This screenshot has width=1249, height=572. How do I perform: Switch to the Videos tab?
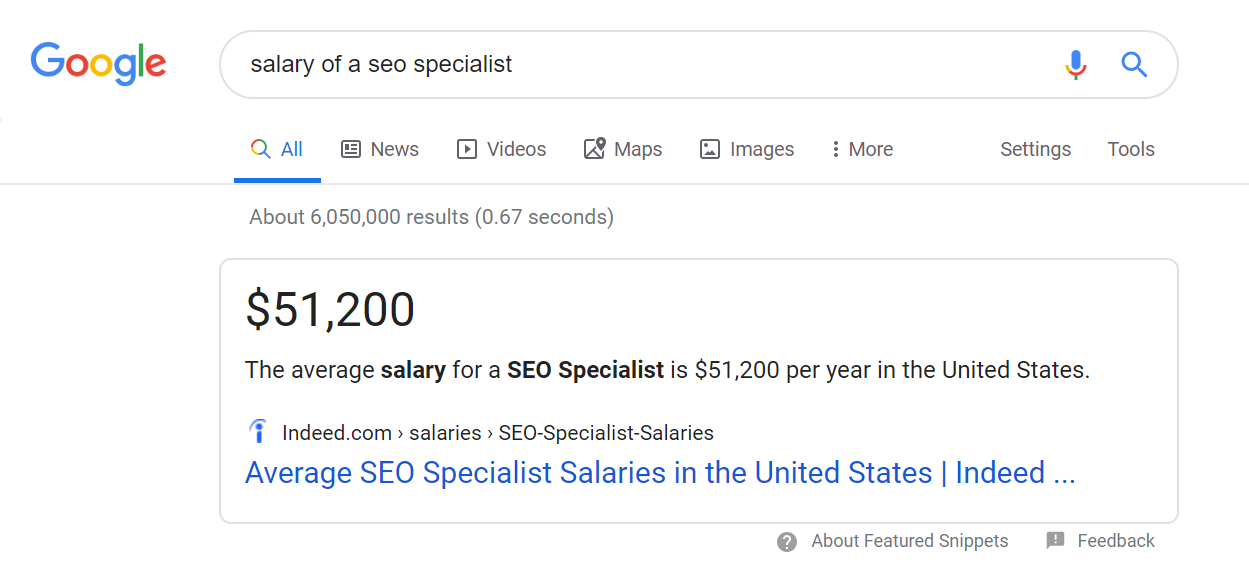pos(501,149)
